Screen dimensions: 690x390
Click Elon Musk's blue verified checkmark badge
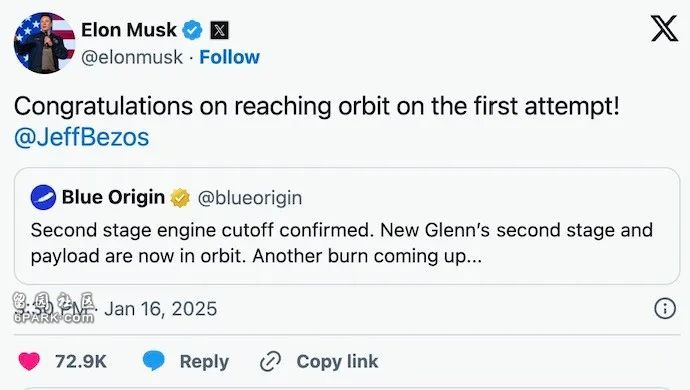click(x=192, y=30)
